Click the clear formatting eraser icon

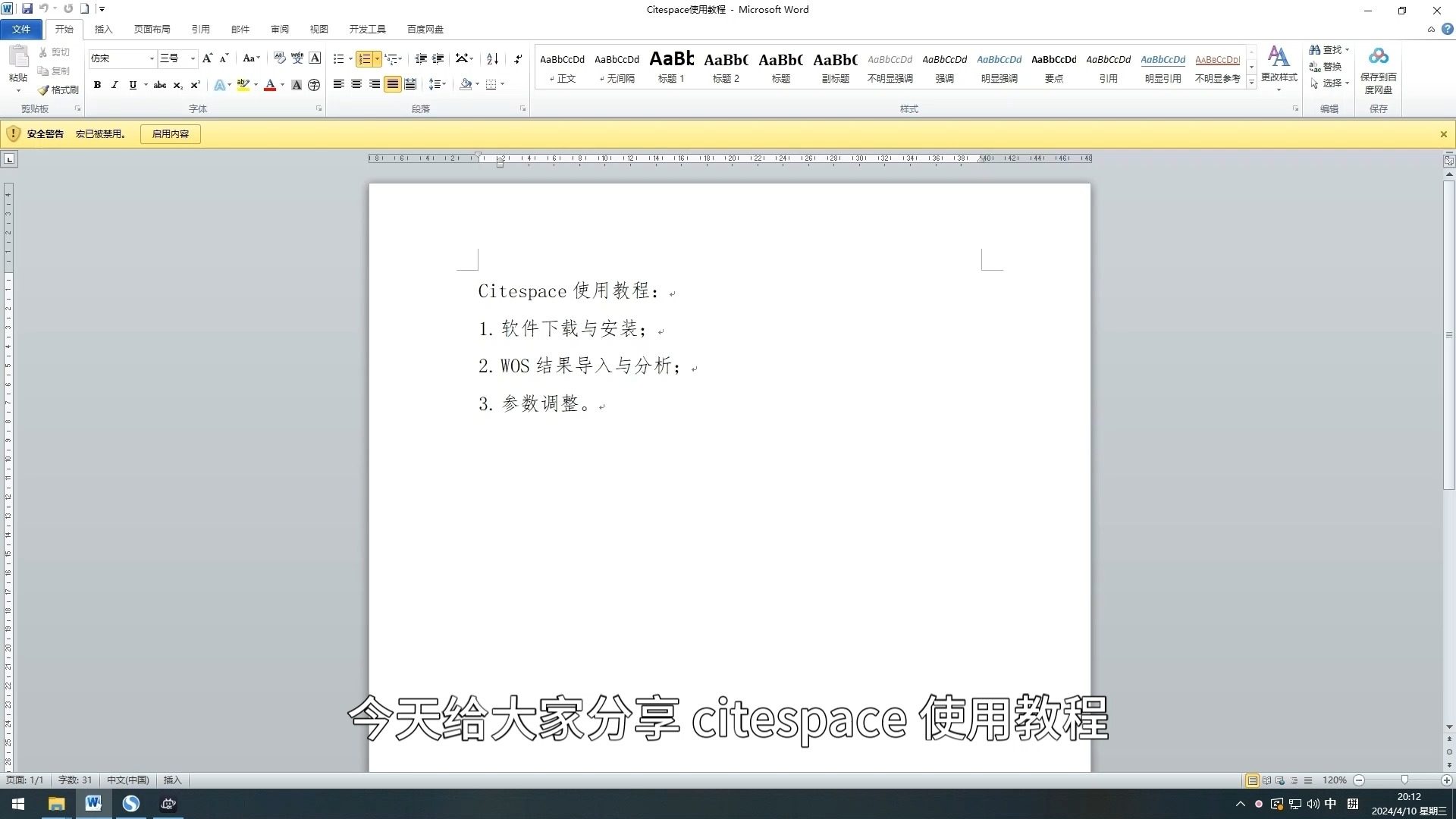click(280, 58)
